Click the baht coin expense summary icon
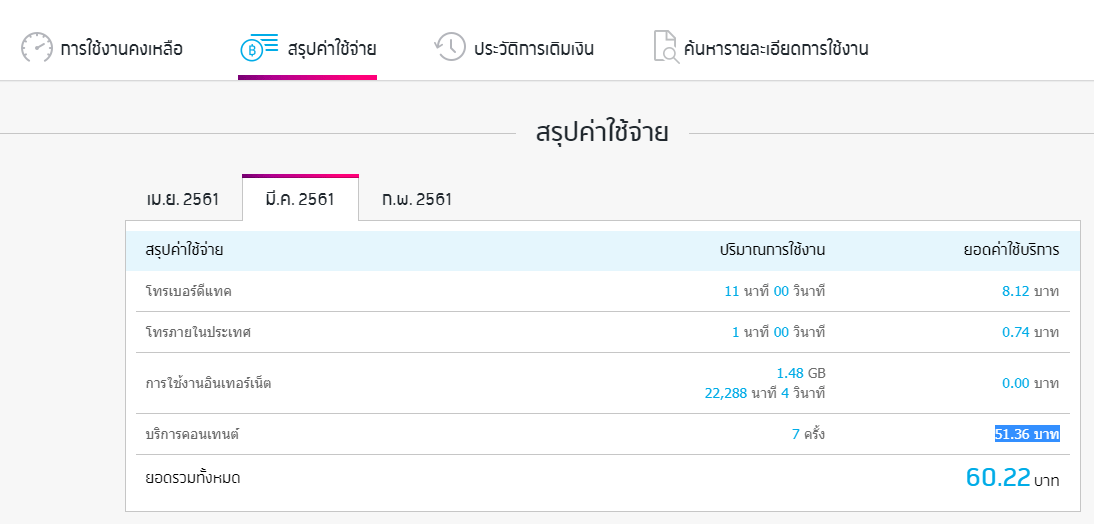This screenshot has height=524, width=1094. (260, 47)
